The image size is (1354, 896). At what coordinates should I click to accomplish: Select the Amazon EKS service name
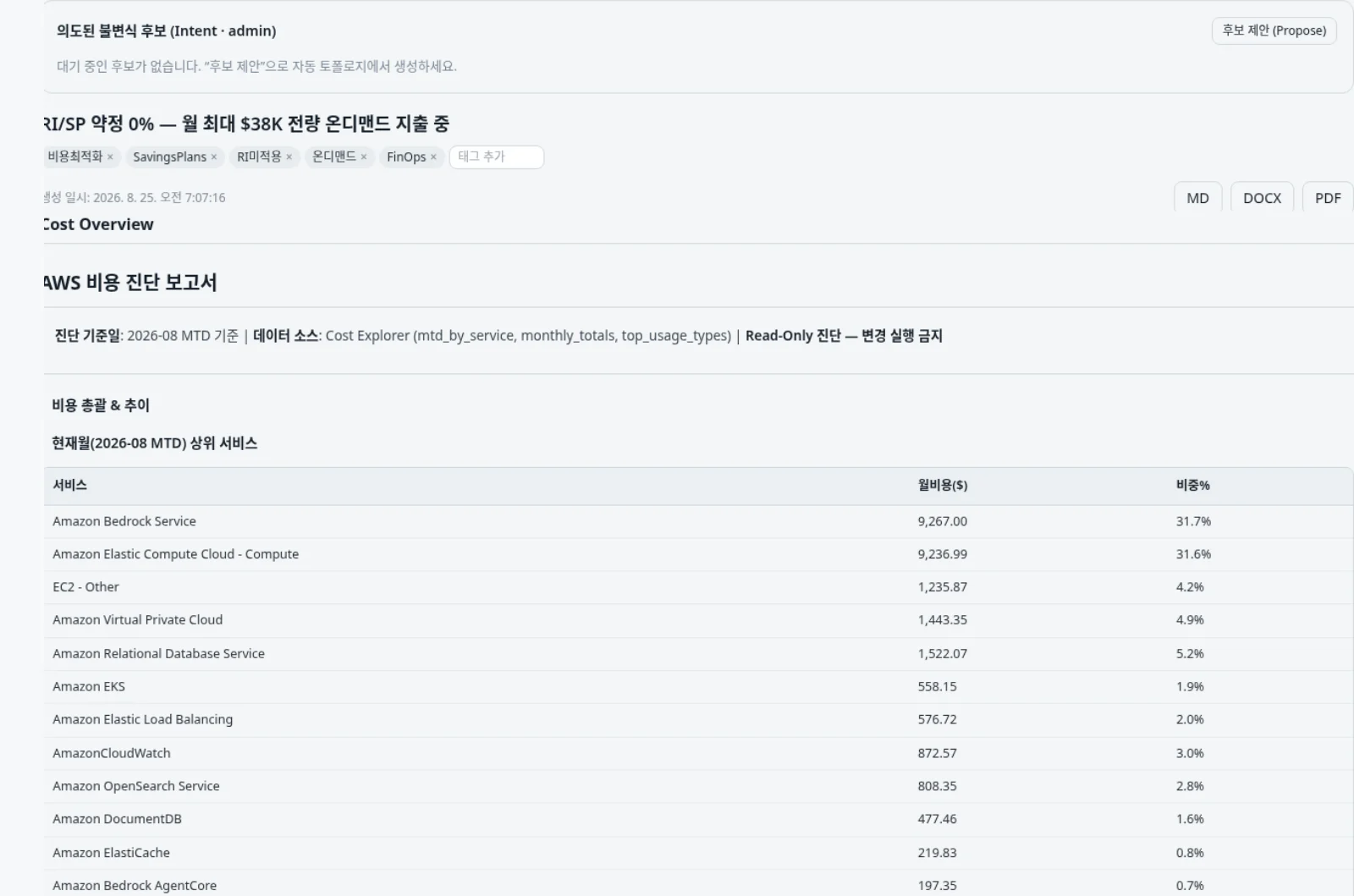pos(89,687)
